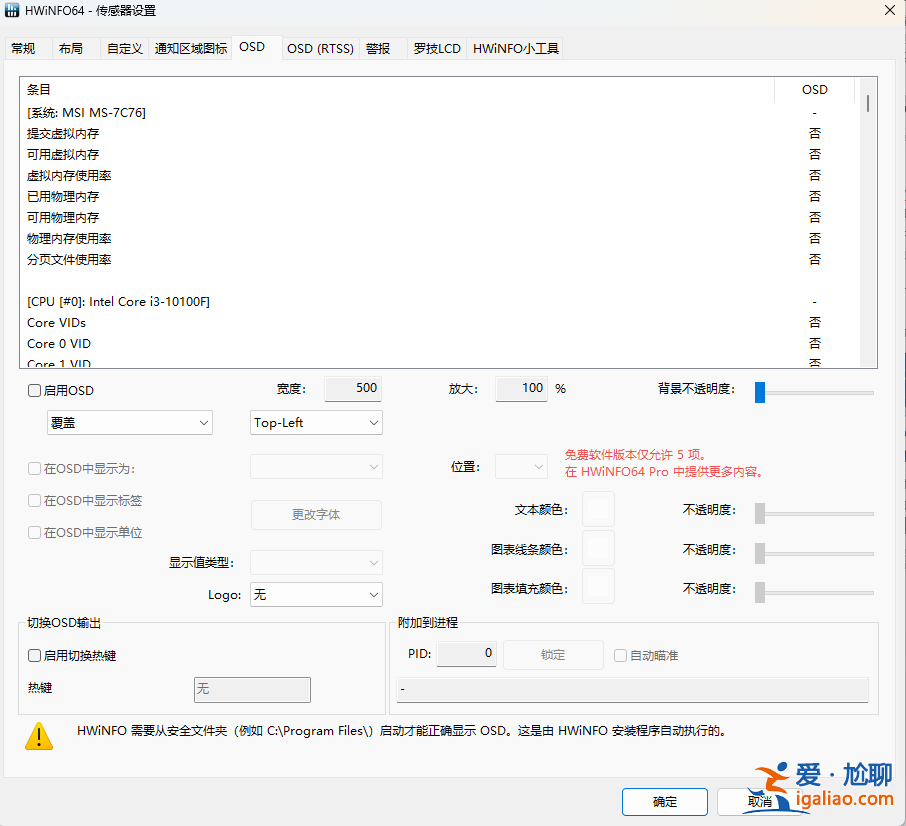Click the 背景不透明度 slider
Screen dimensions: 906x826
(814, 392)
